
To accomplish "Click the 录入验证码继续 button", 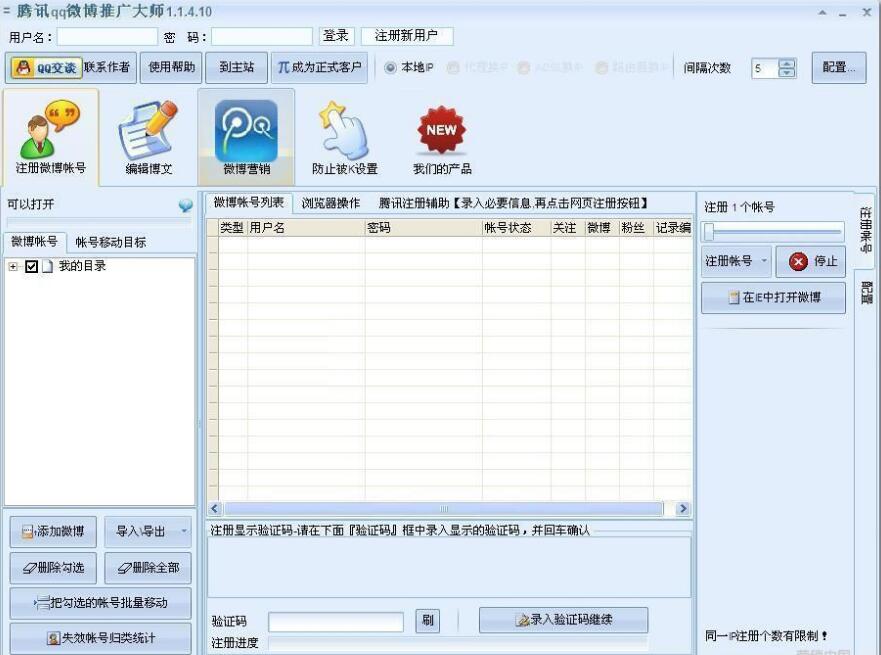I will (564, 620).
